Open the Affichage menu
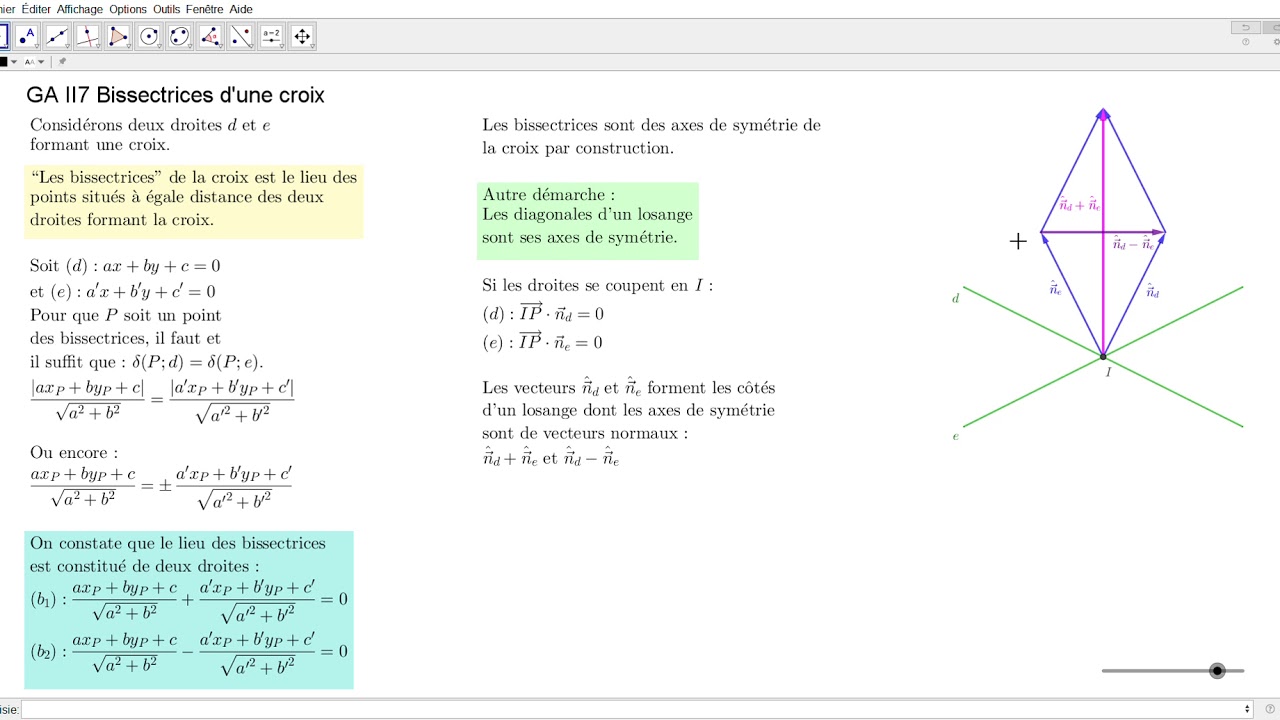 pos(80,9)
